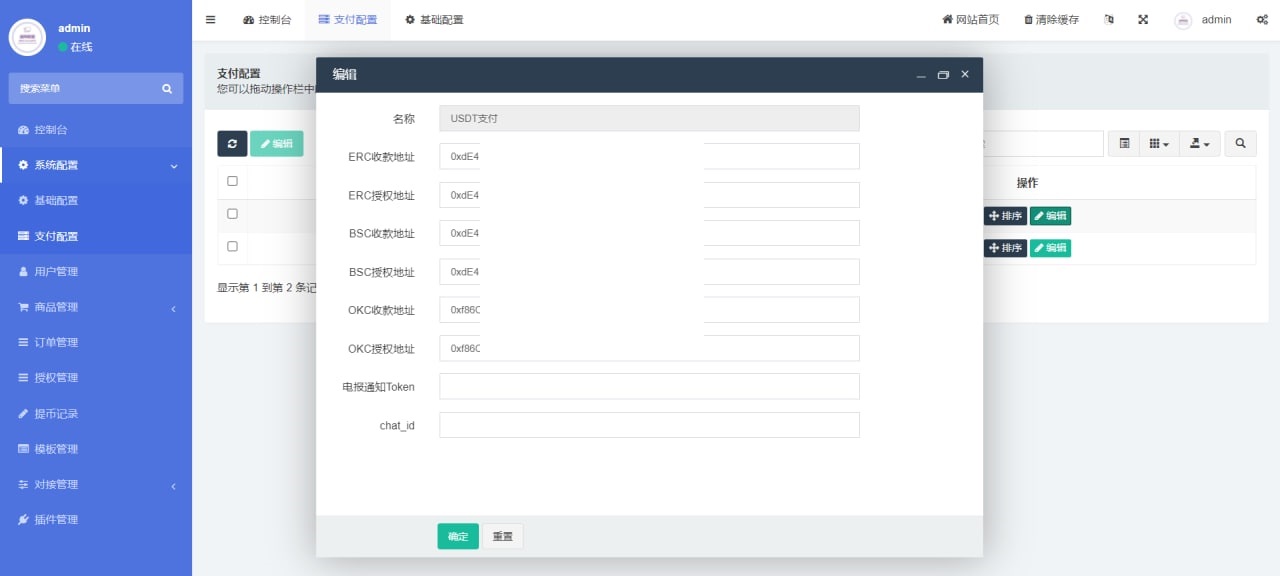Click the refresh icon above the table
The width and height of the screenshot is (1280, 576).
[232, 143]
